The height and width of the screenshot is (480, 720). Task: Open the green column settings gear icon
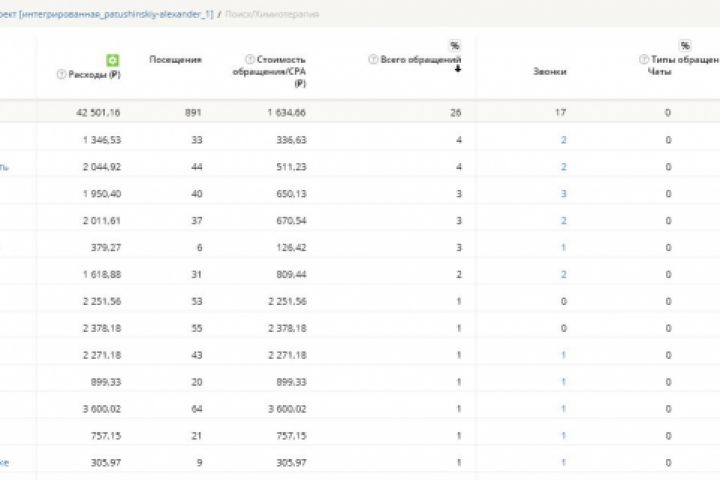(x=112, y=60)
